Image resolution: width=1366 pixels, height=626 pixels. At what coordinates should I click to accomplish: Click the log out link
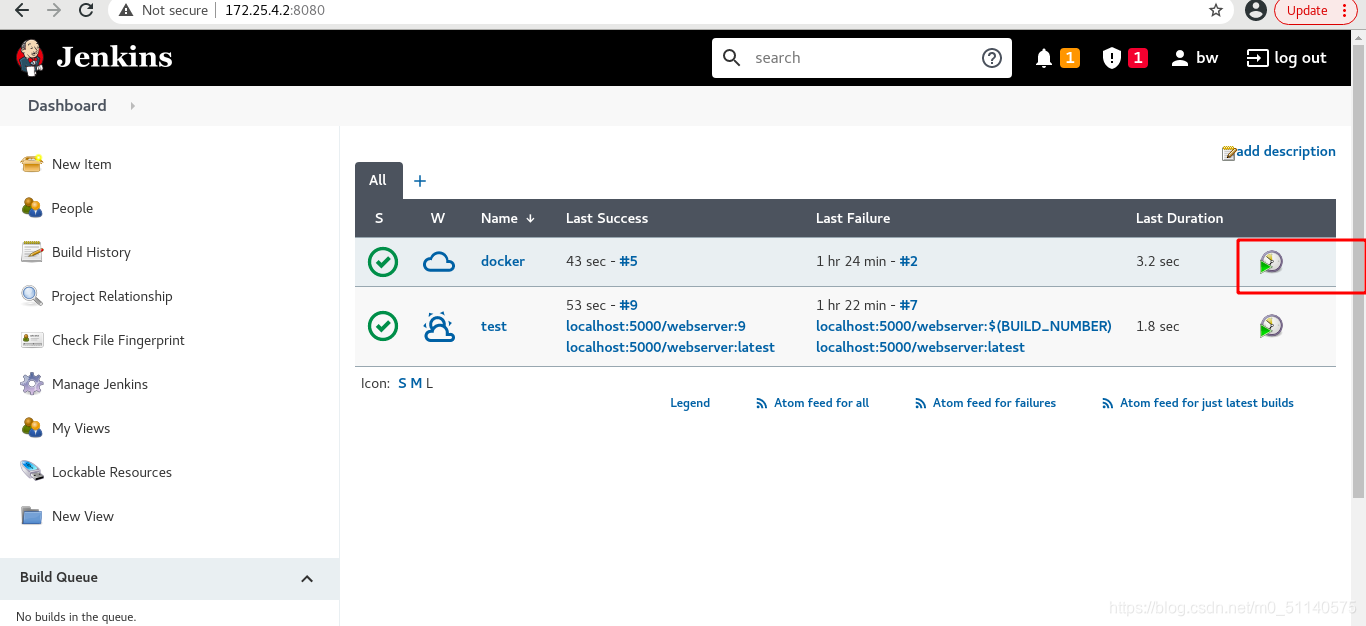click(1286, 58)
